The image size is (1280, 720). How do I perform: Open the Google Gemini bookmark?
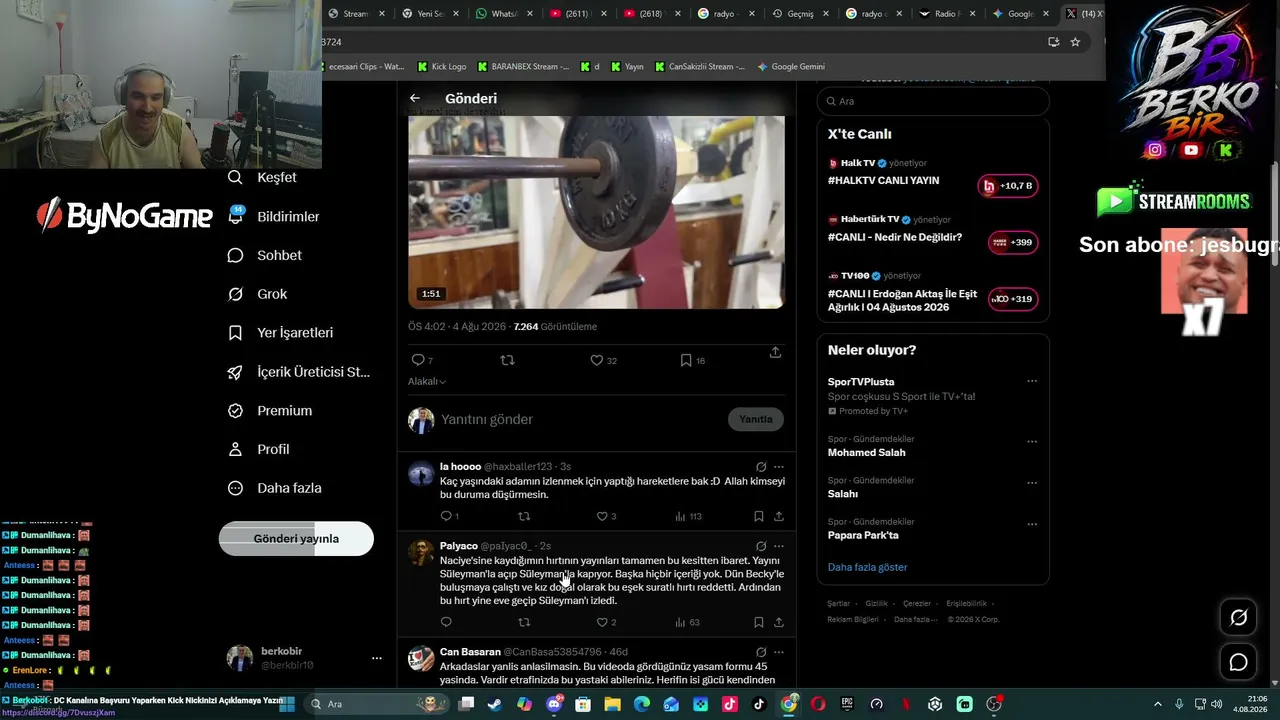791,67
